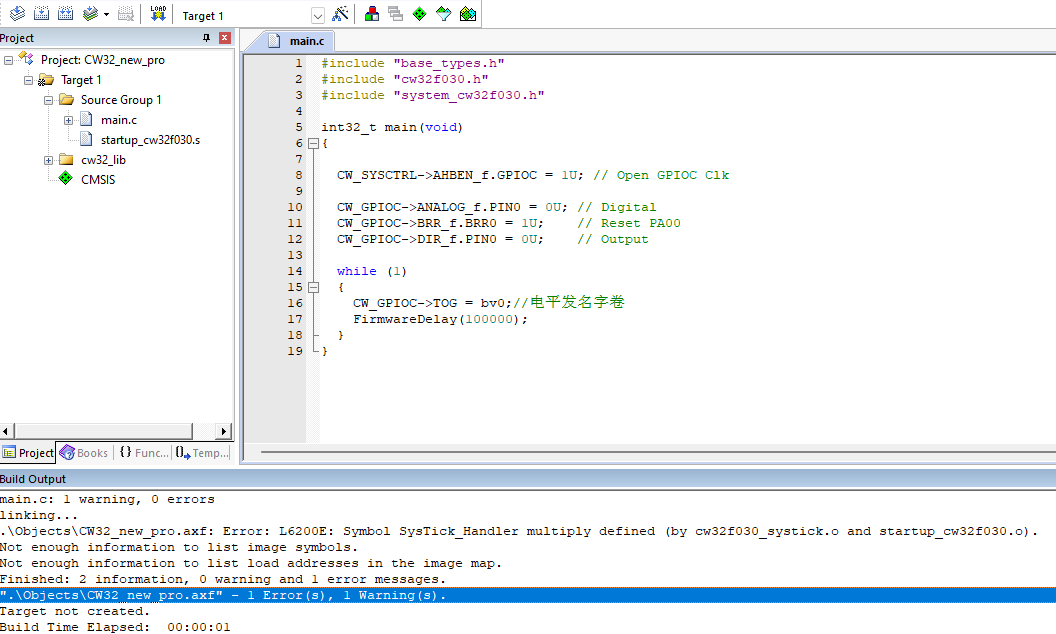Select the Target 1 tree item
Viewport: 1056px width, 634px height.
pos(81,80)
